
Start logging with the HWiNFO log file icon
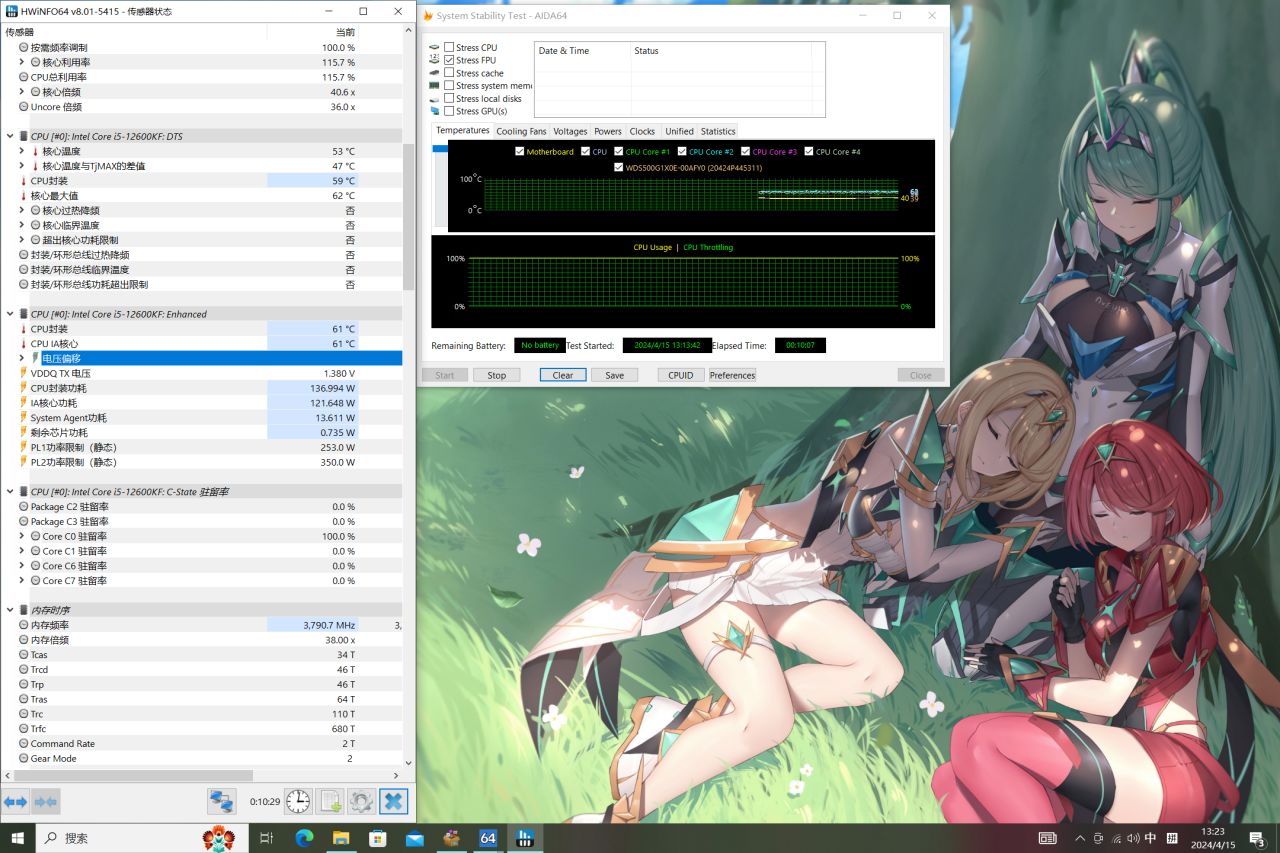tap(330, 801)
